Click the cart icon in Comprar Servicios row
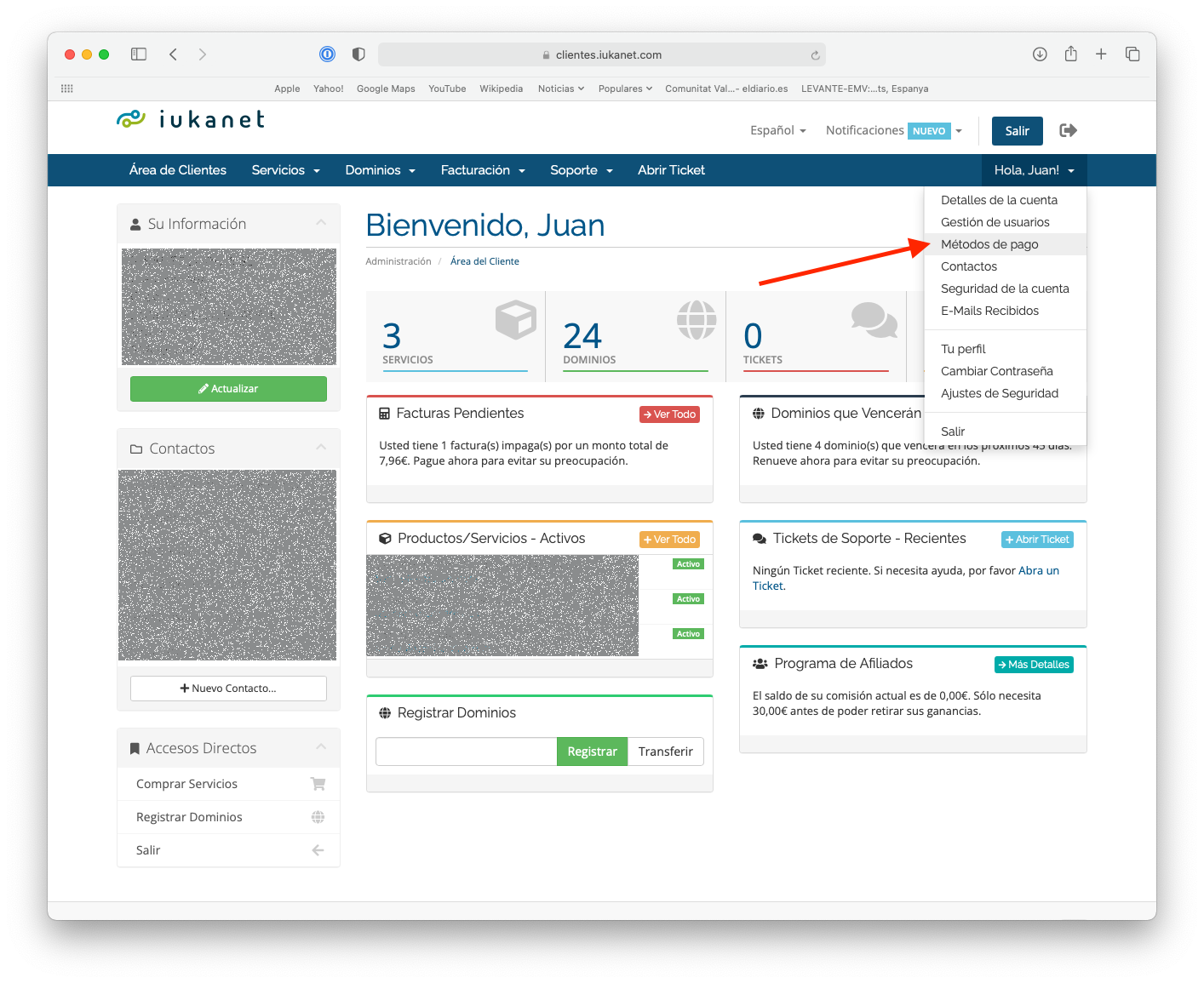This screenshot has height=983, width=1204. coord(318,784)
